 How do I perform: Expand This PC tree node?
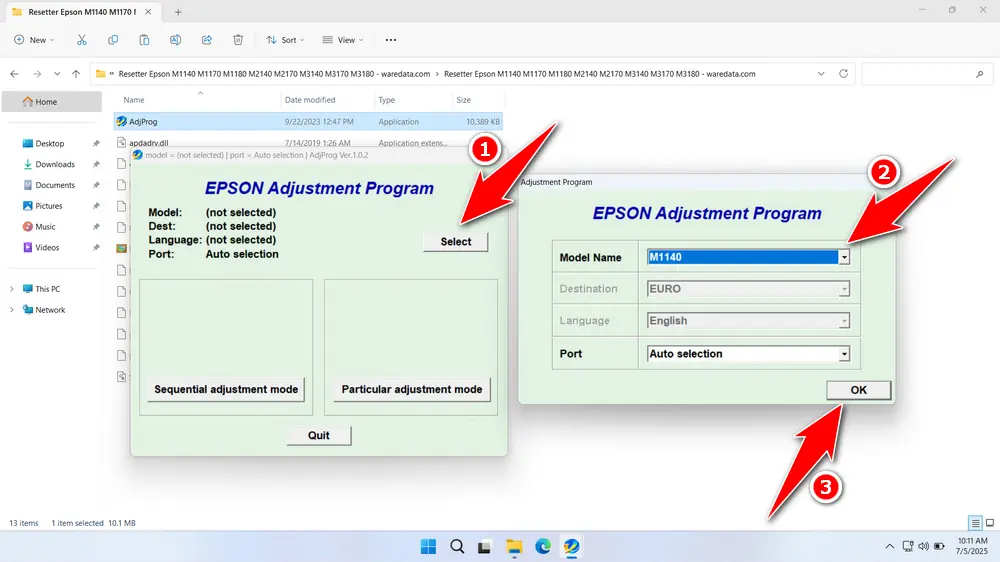[x=11, y=289]
